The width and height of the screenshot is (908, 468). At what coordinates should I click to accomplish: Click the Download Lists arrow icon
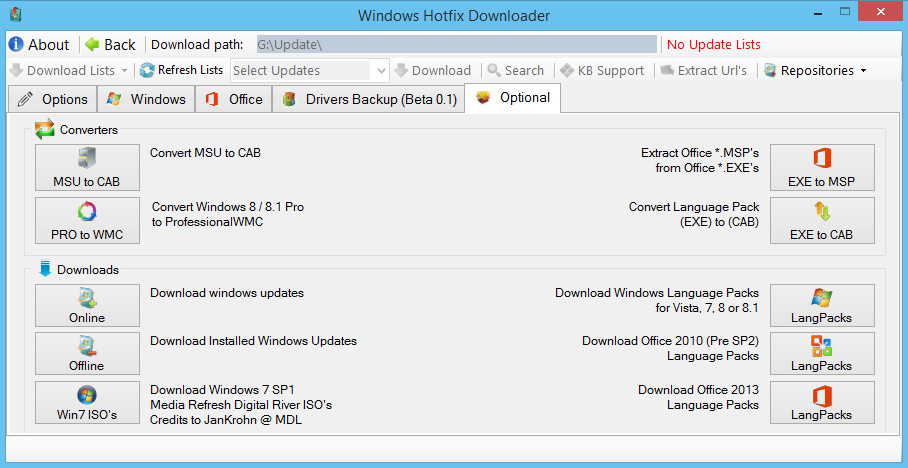click(16, 71)
